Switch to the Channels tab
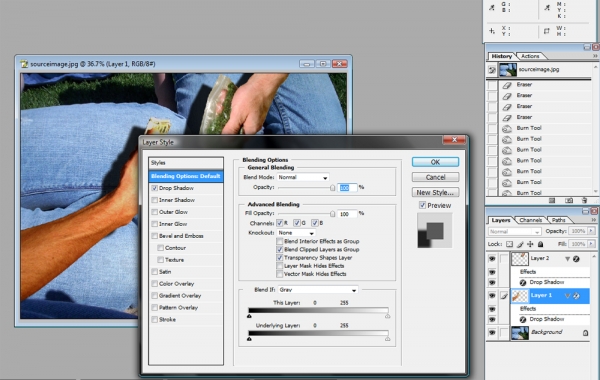This screenshot has height=380, width=600. (x=530, y=220)
